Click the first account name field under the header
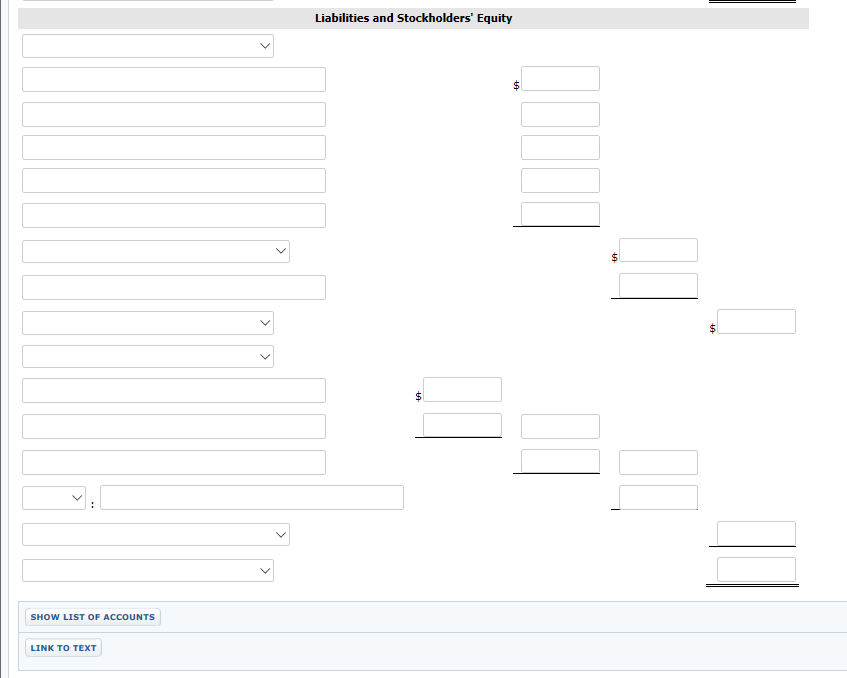847x678 pixels. [174, 79]
